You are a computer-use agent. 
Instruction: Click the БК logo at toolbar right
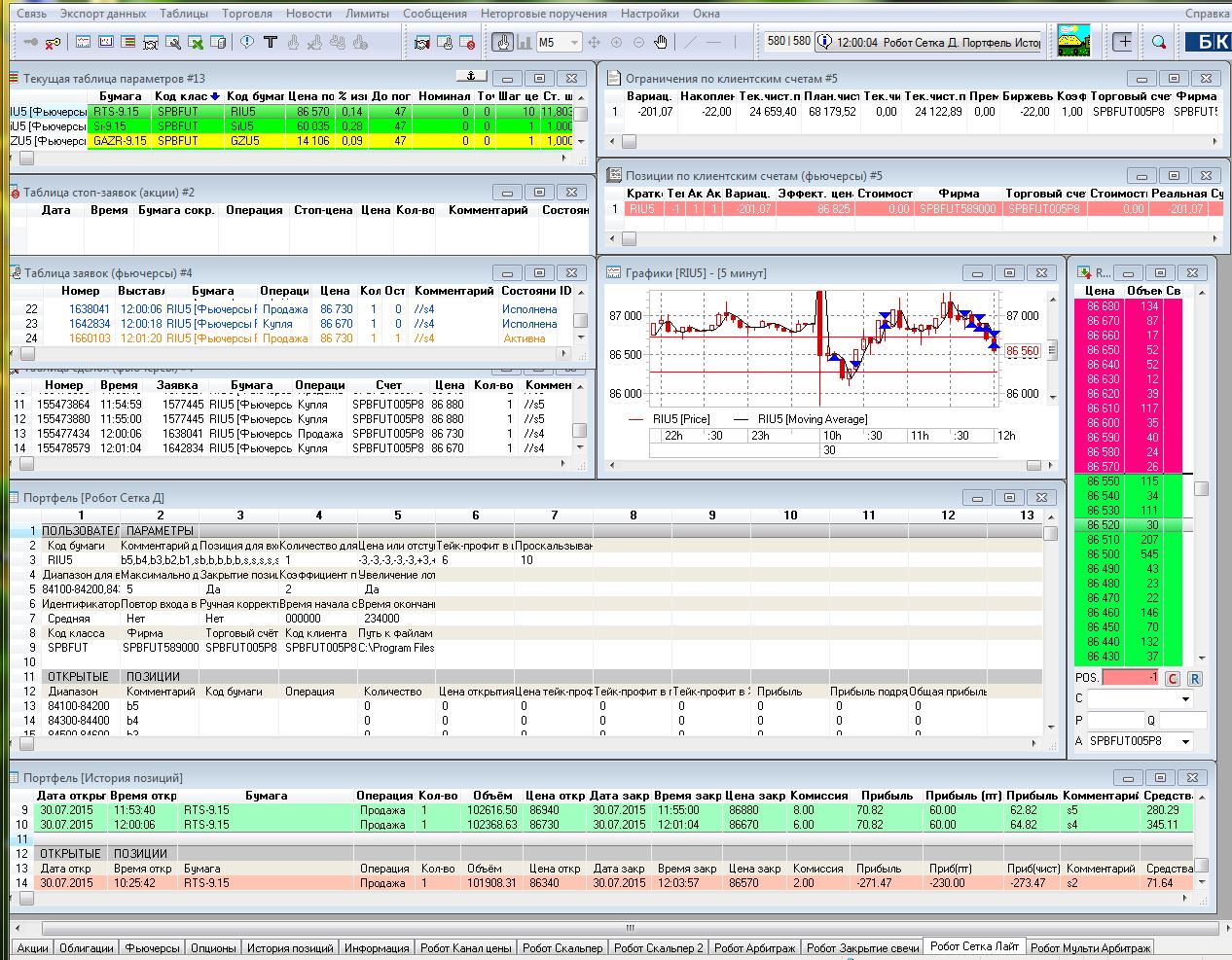[x=1208, y=42]
